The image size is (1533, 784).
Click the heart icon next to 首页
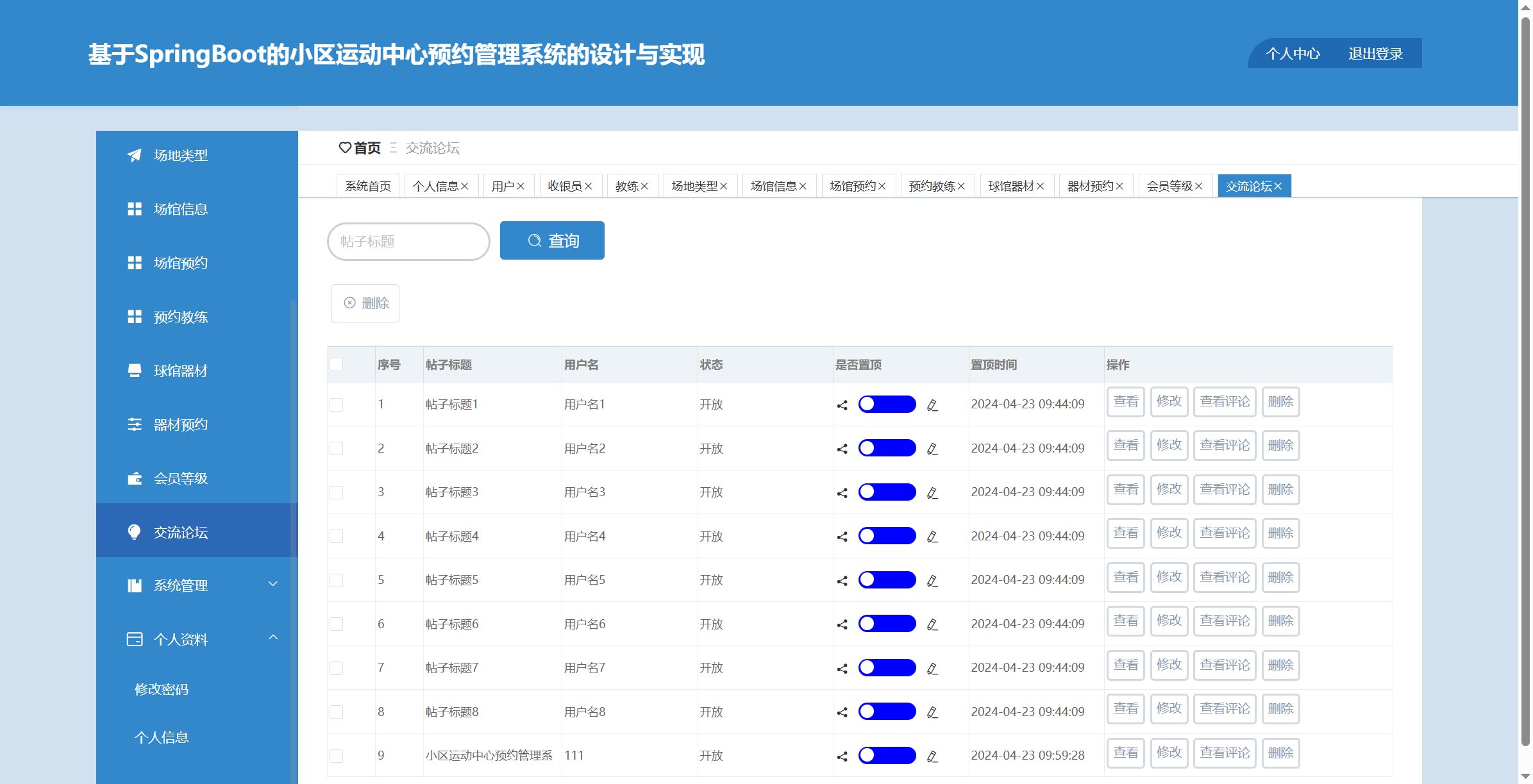click(345, 147)
